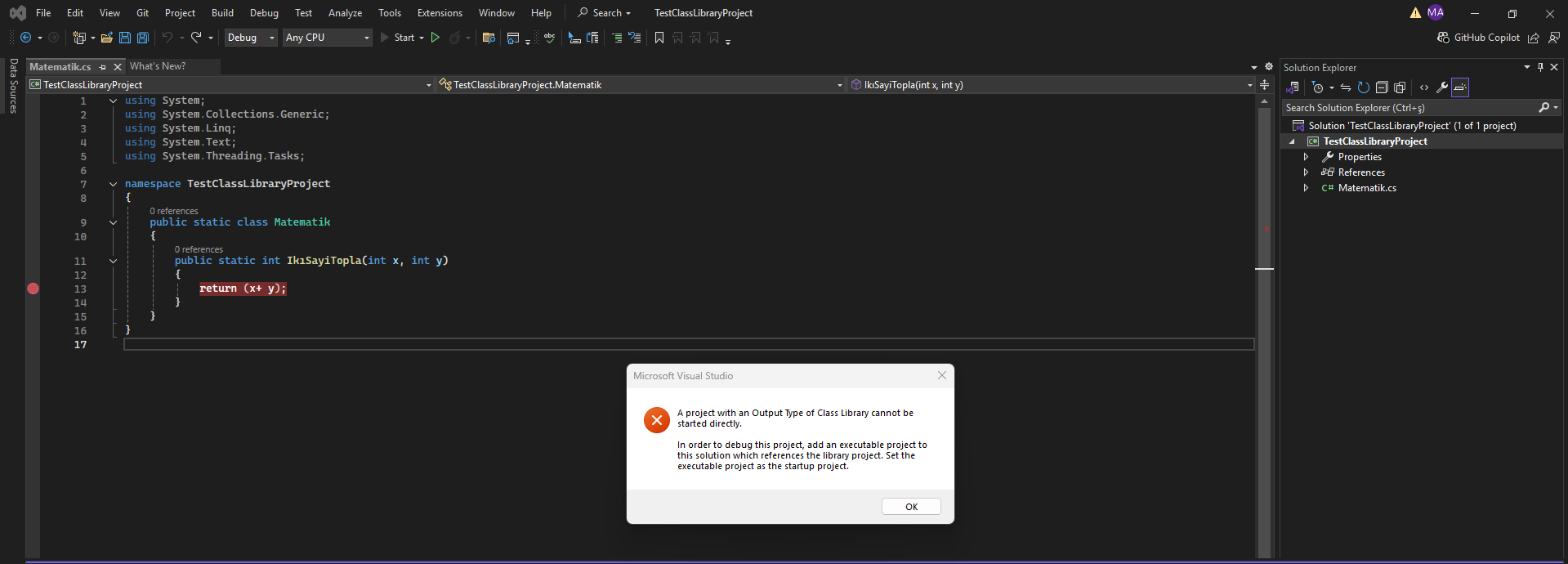1568x564 pixels.
Task: Collapse the IkiSayiTopla method on line 11
Action: point(113,261)
